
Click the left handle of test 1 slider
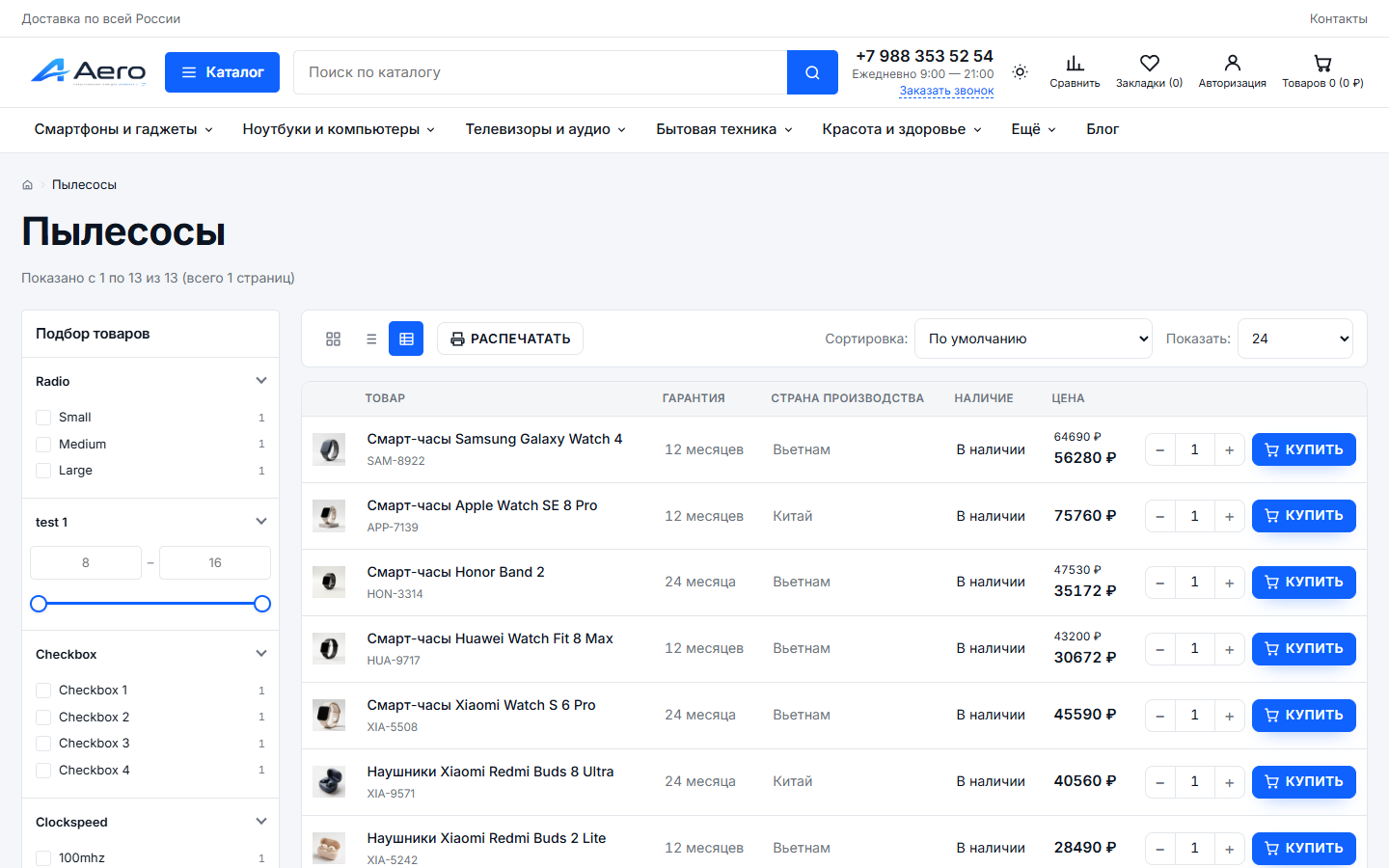pos(39,604)
